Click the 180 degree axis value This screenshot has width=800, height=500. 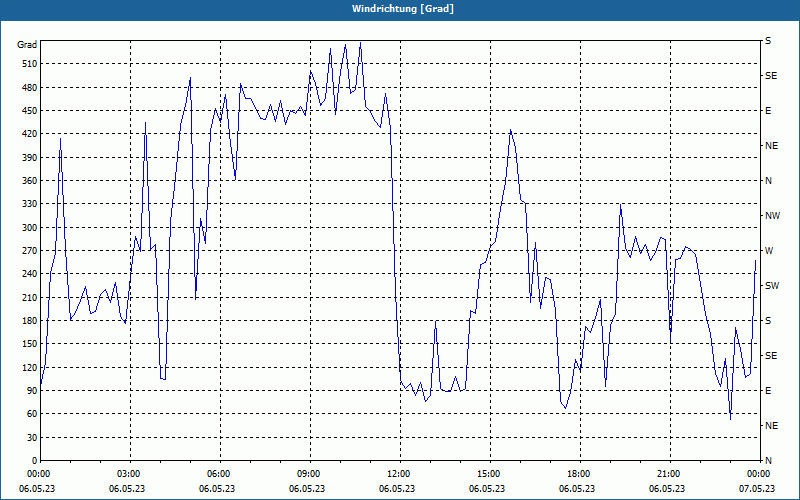click(30, 320)
